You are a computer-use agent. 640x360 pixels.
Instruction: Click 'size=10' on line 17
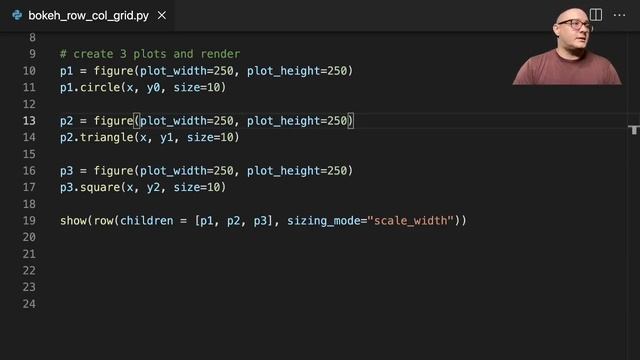point(197,187)
